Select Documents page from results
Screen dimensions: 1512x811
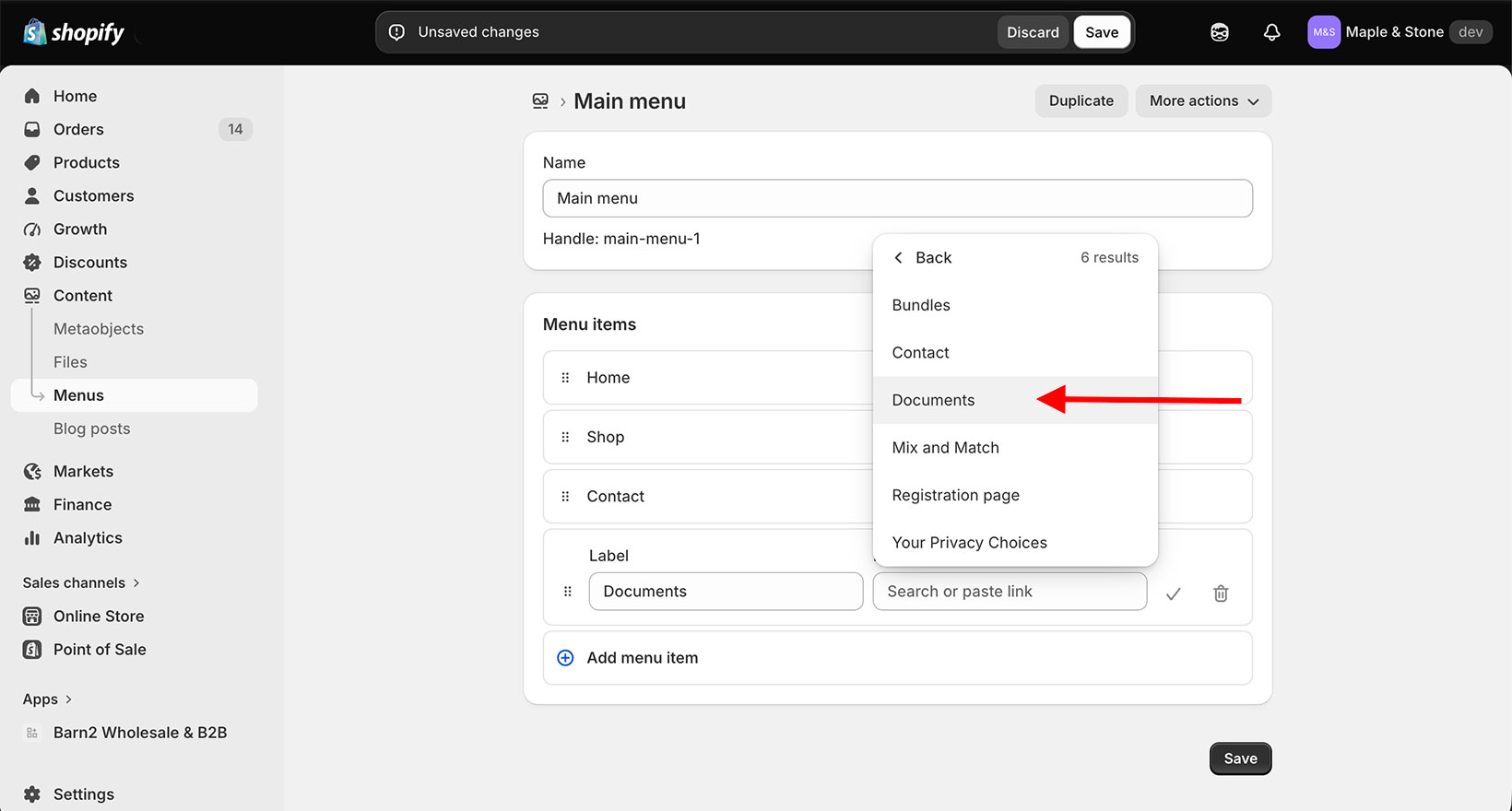click(1015, 400)
